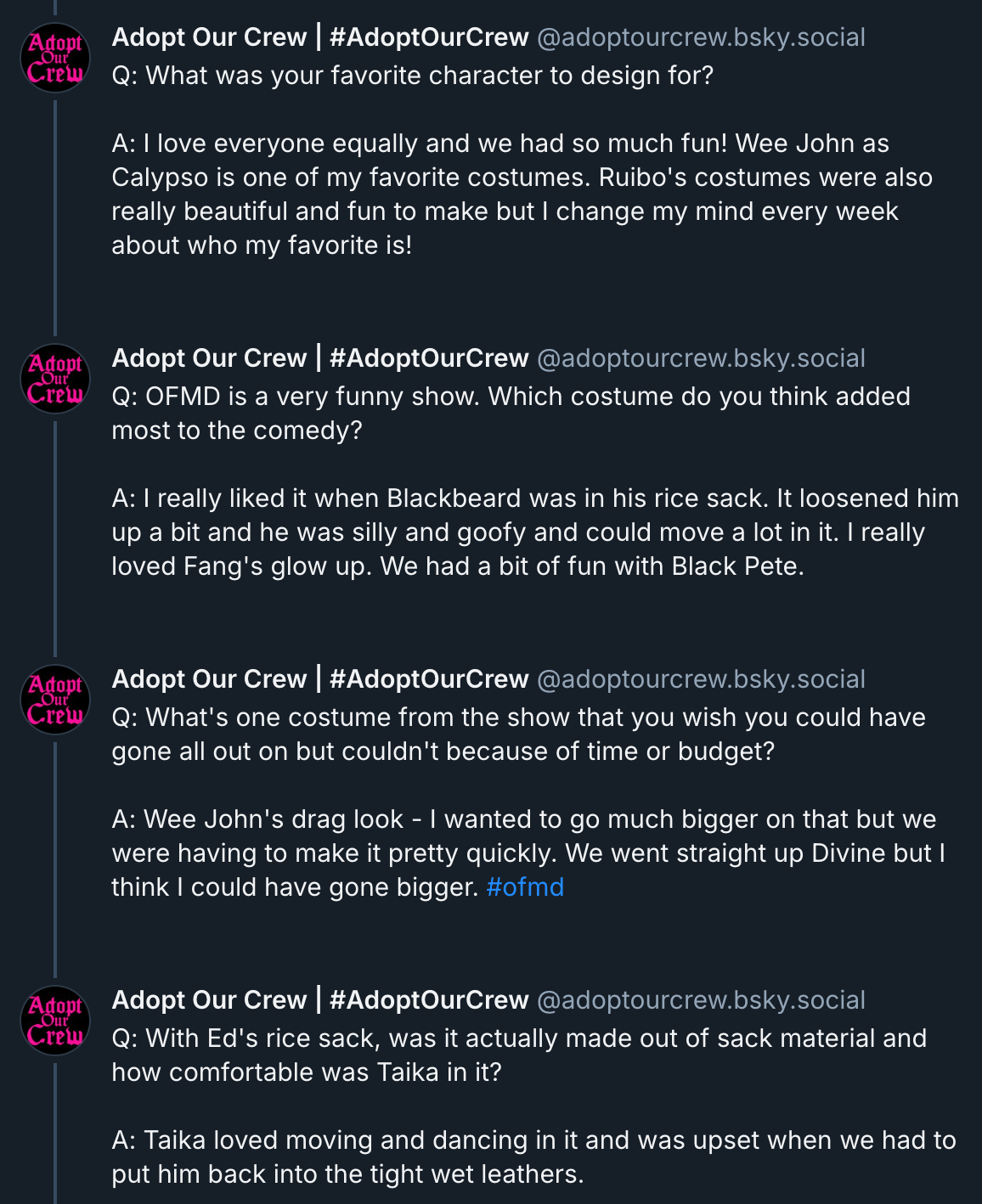The image size is (982, 1204).
Task: Click the @adoptourcrew.bsky.social handle on the first post
Action: point(701,37)
